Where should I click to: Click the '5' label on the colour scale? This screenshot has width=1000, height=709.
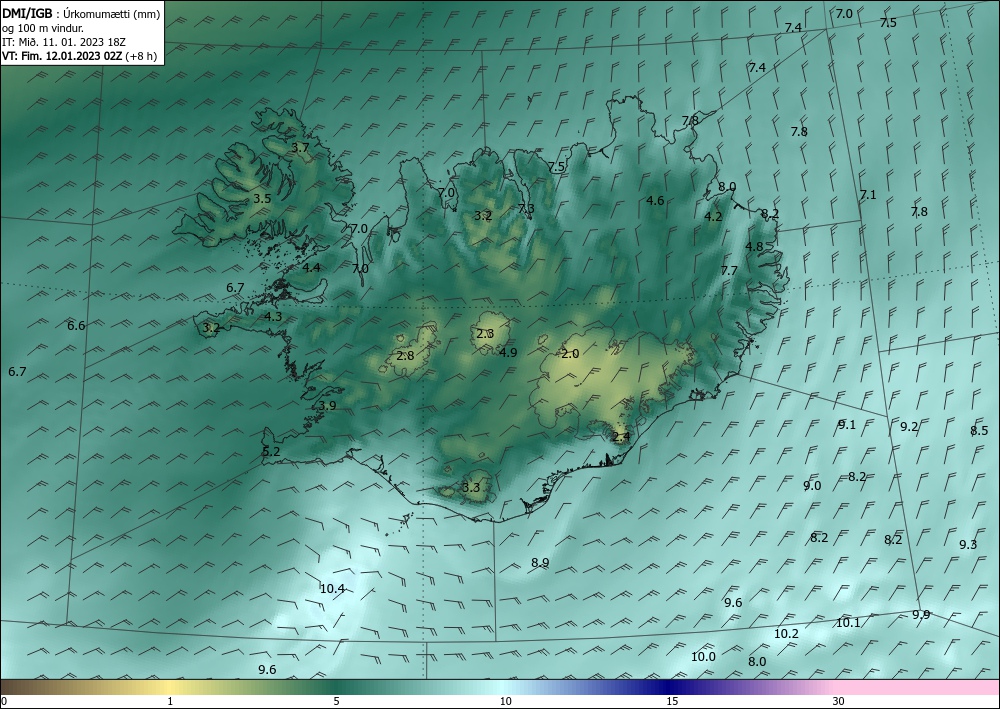pyautogui.click(x=336, y=701)
